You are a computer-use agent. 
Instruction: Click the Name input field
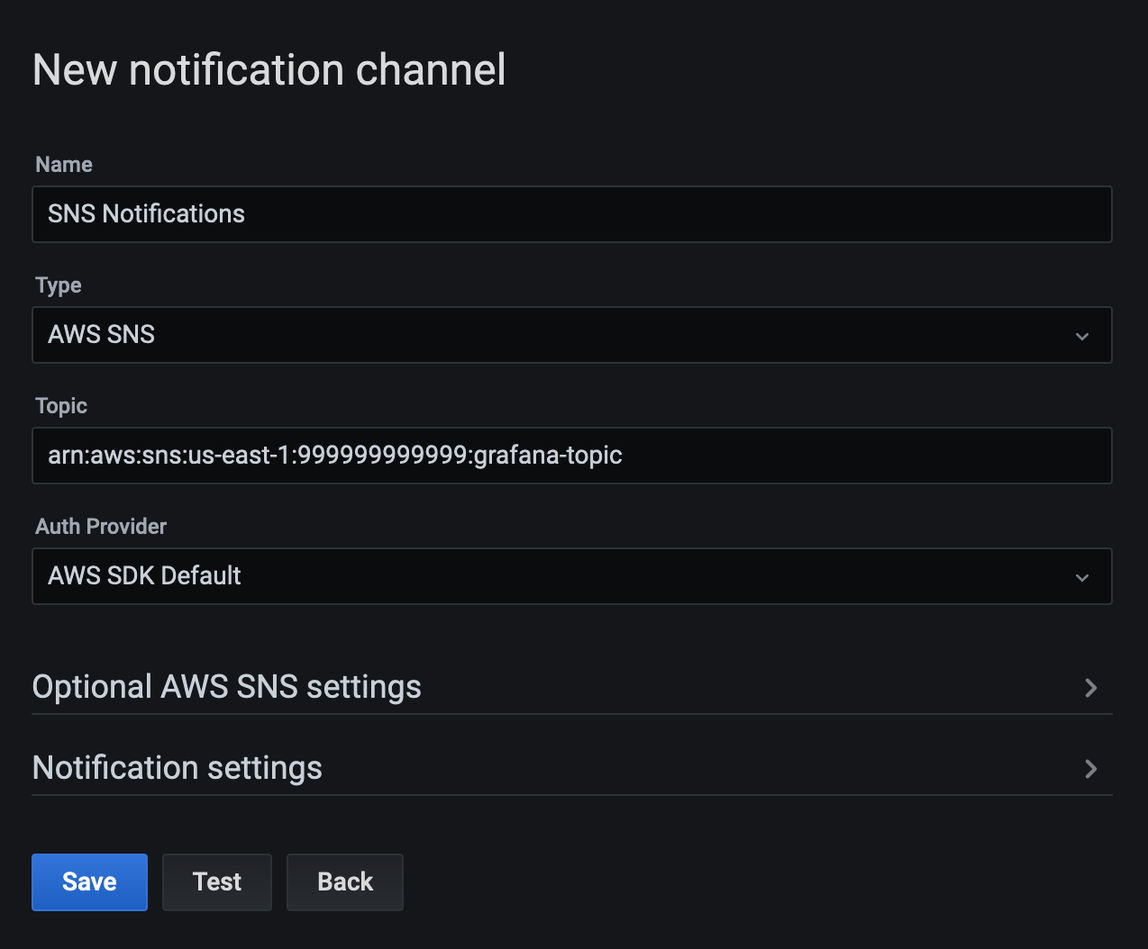tap(572, 214)
